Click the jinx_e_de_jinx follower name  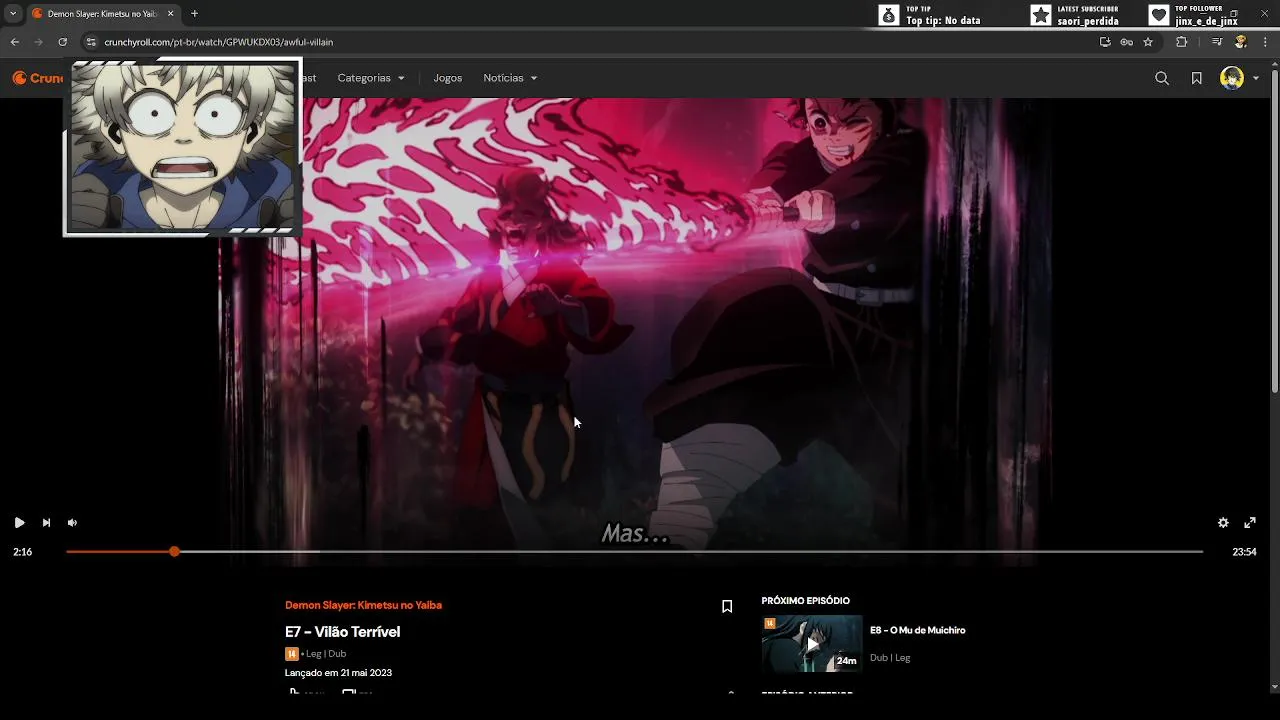1206,21
